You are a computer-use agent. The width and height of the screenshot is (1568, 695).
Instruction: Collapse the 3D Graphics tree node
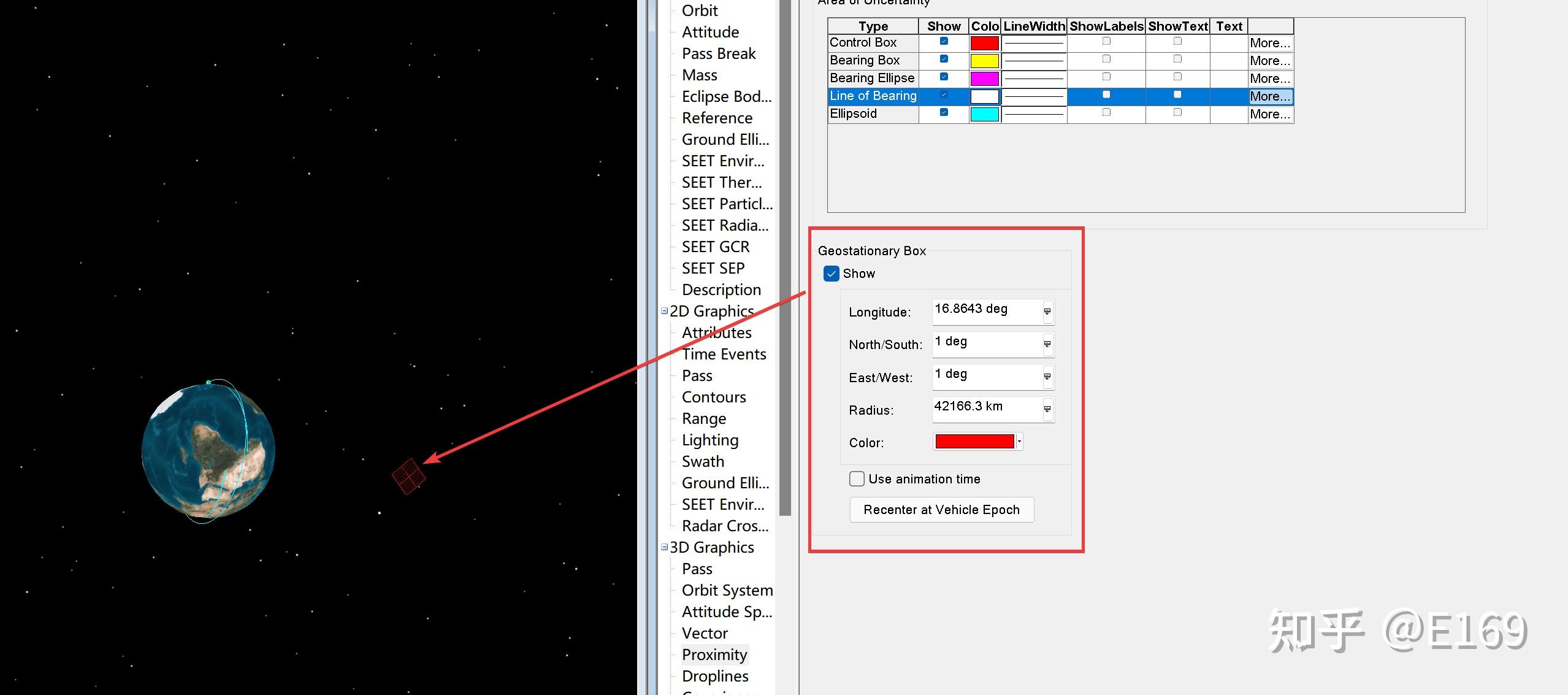coord(664,547)
